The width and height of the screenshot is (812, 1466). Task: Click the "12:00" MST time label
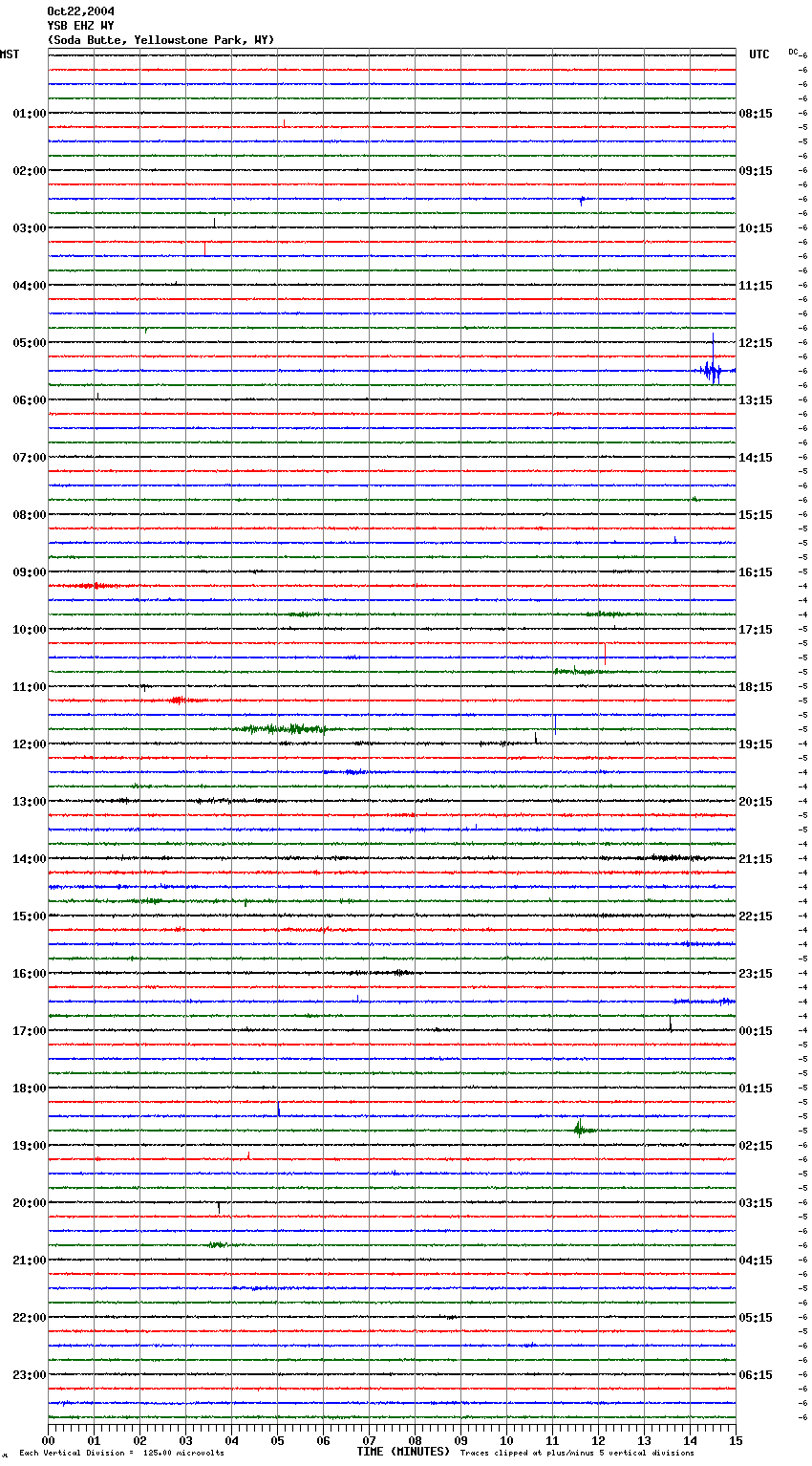pos(30,744)
